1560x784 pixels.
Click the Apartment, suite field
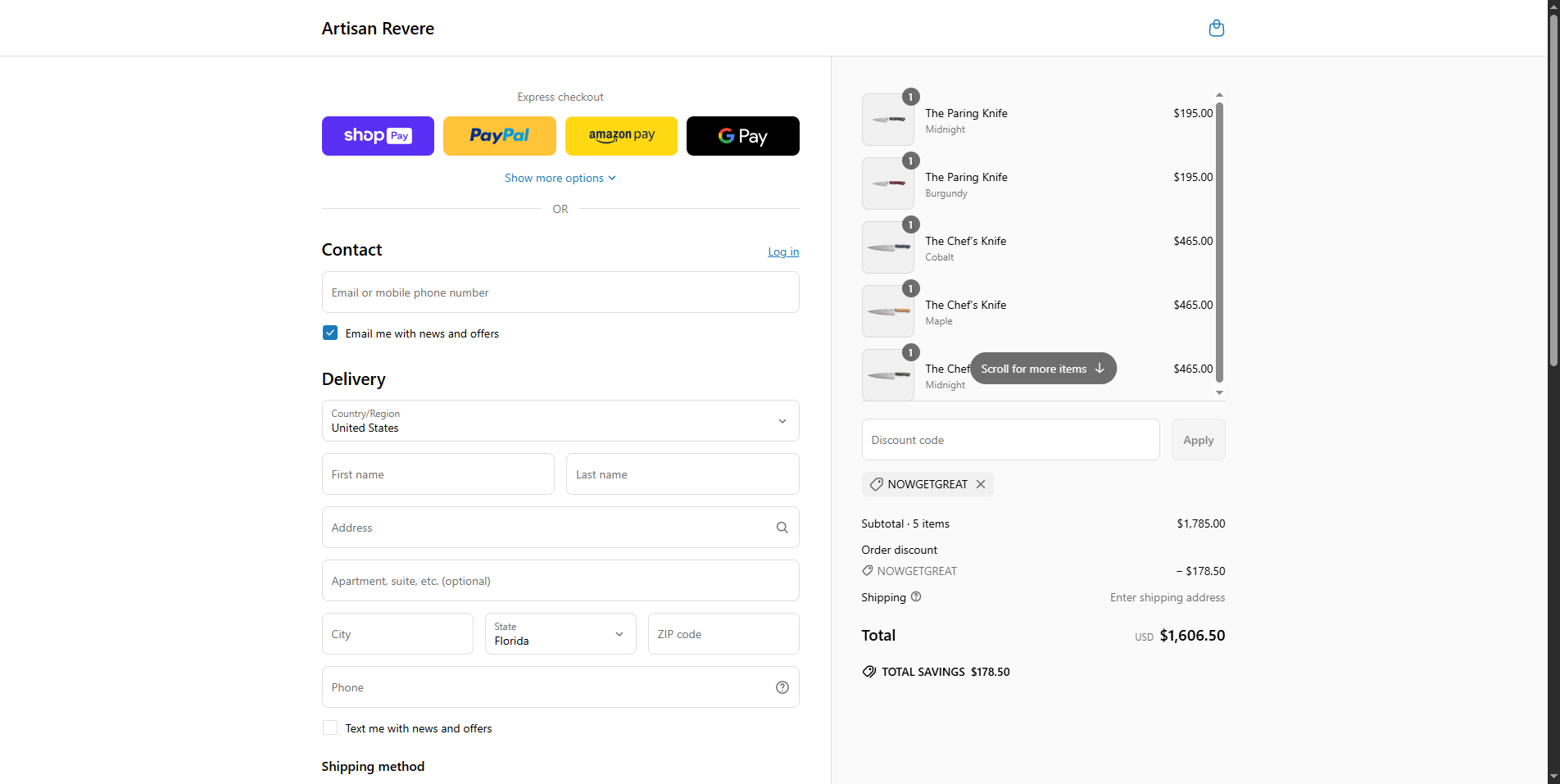click(x=560, y=581)
